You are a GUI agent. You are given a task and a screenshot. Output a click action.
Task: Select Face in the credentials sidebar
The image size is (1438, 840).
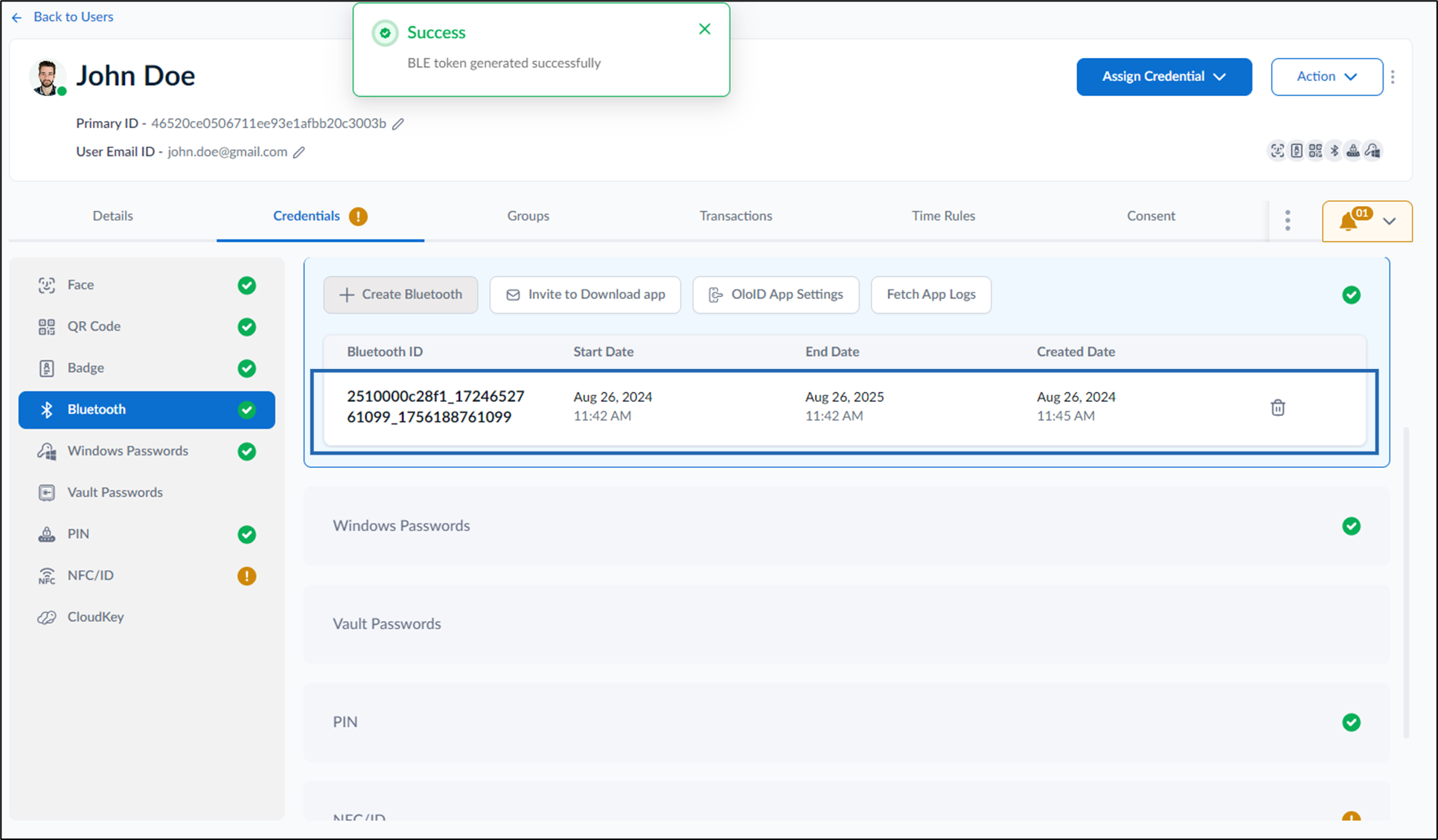tap(147, 285)
